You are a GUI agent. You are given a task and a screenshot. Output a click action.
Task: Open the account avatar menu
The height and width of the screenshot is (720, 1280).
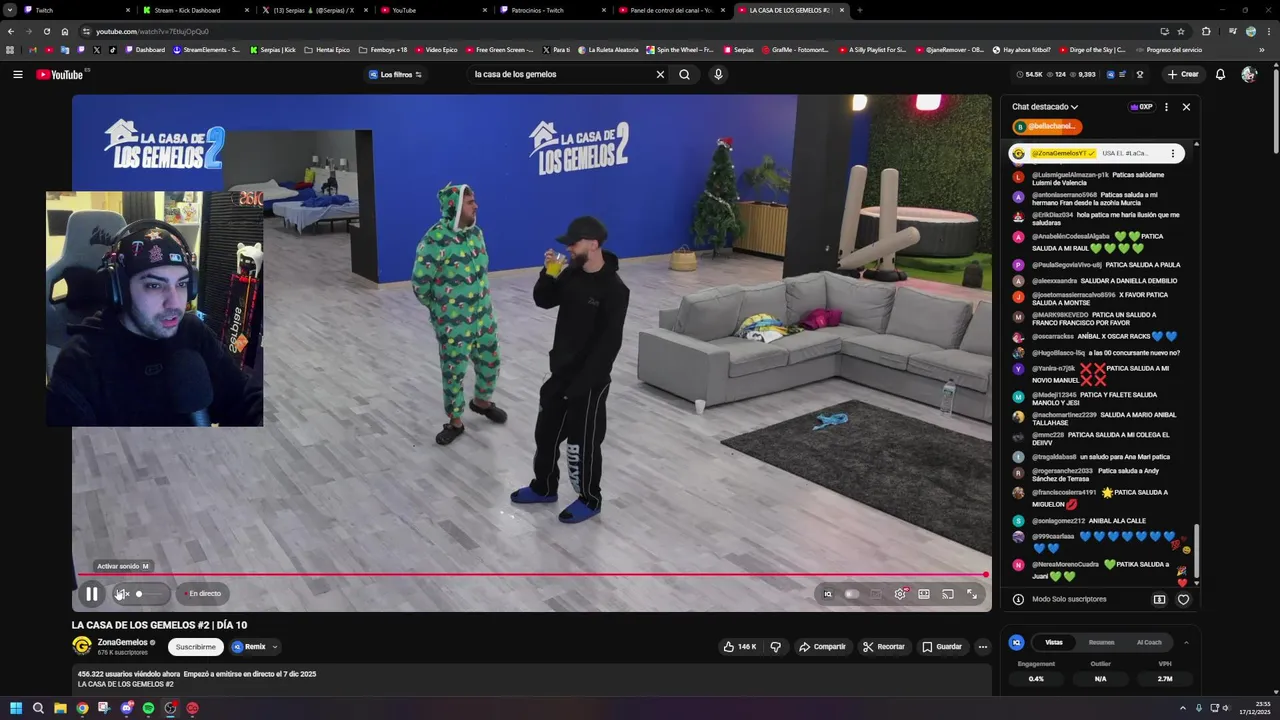pyautogui.click(x=1249, y=74)
